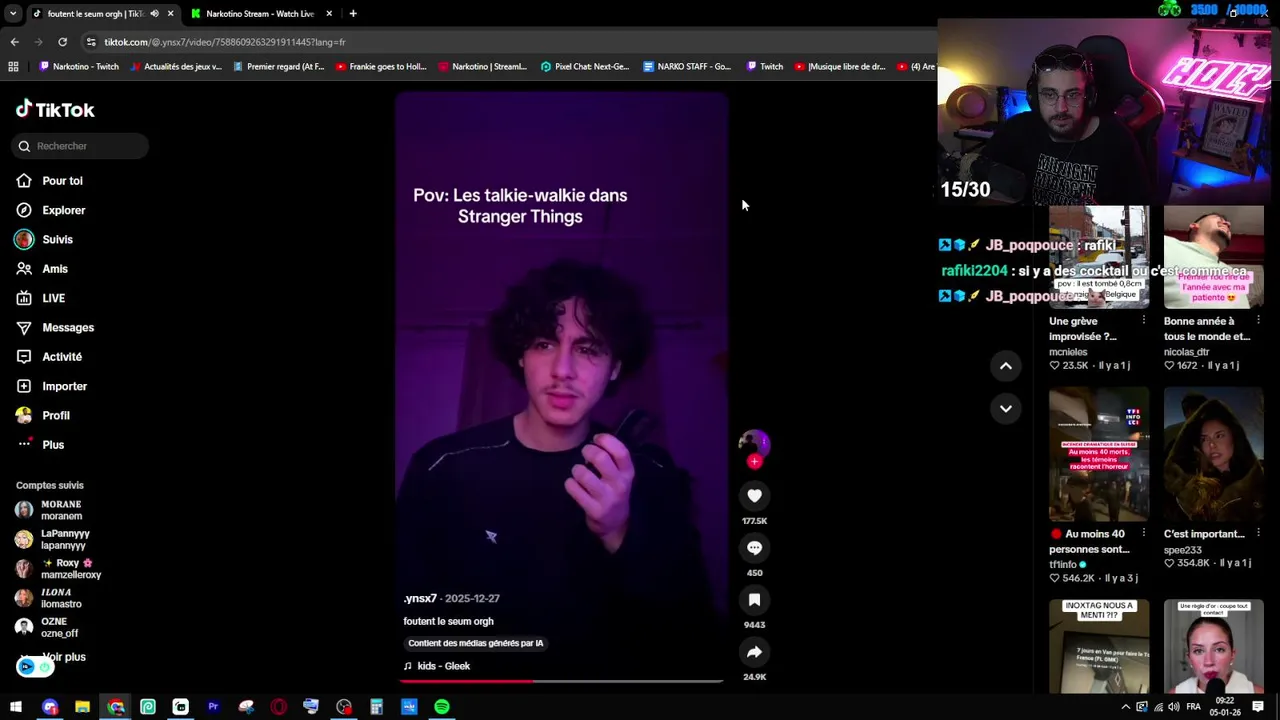Like the video with heart icon
The width and height of the screenshot is (1280, 720).
click(x=754, y=495)
